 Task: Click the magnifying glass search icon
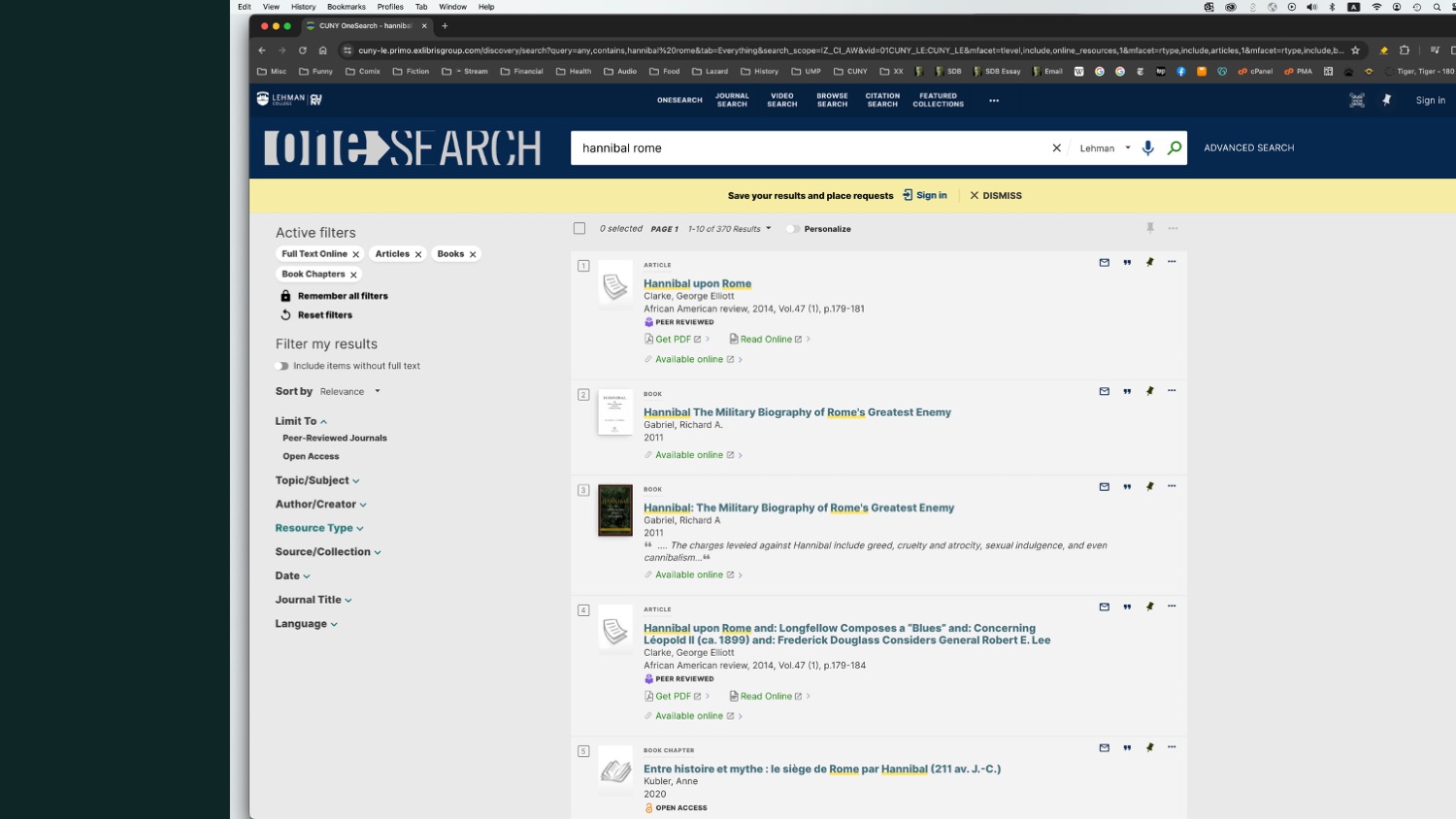pyautogui.click(x=1175, y=148)
